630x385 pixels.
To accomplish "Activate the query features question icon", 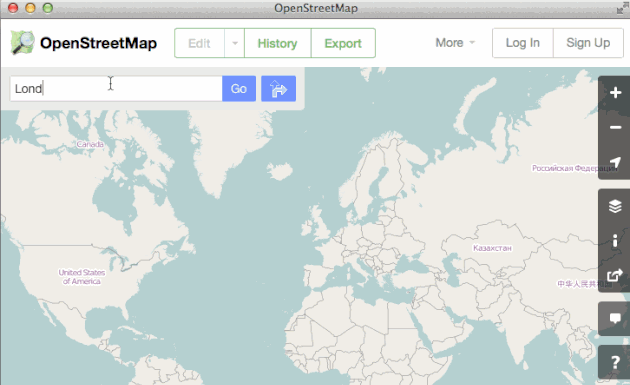I will [x=614, y=362].
